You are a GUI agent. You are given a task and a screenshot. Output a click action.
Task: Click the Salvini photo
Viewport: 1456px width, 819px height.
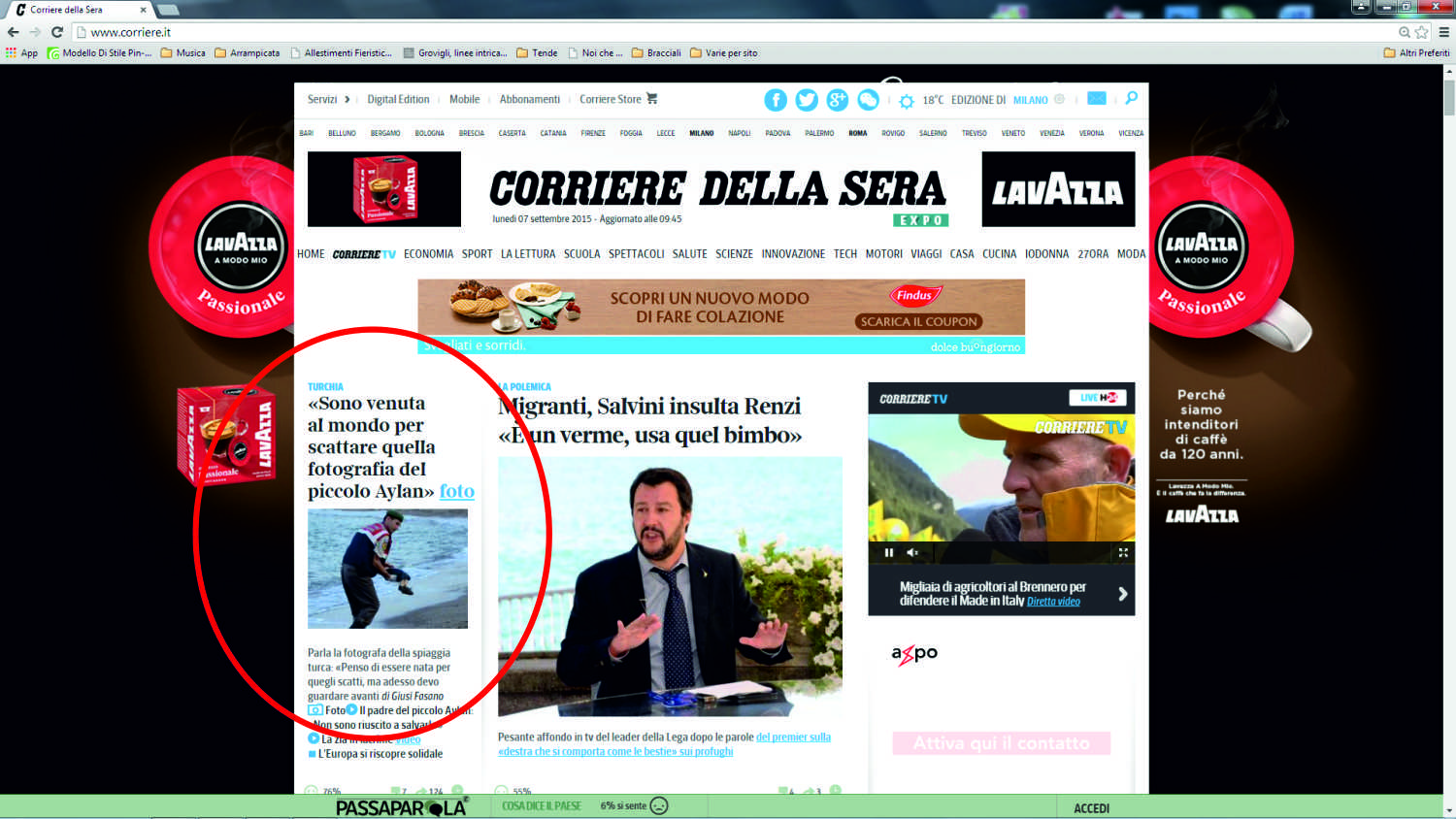[670, 586]
